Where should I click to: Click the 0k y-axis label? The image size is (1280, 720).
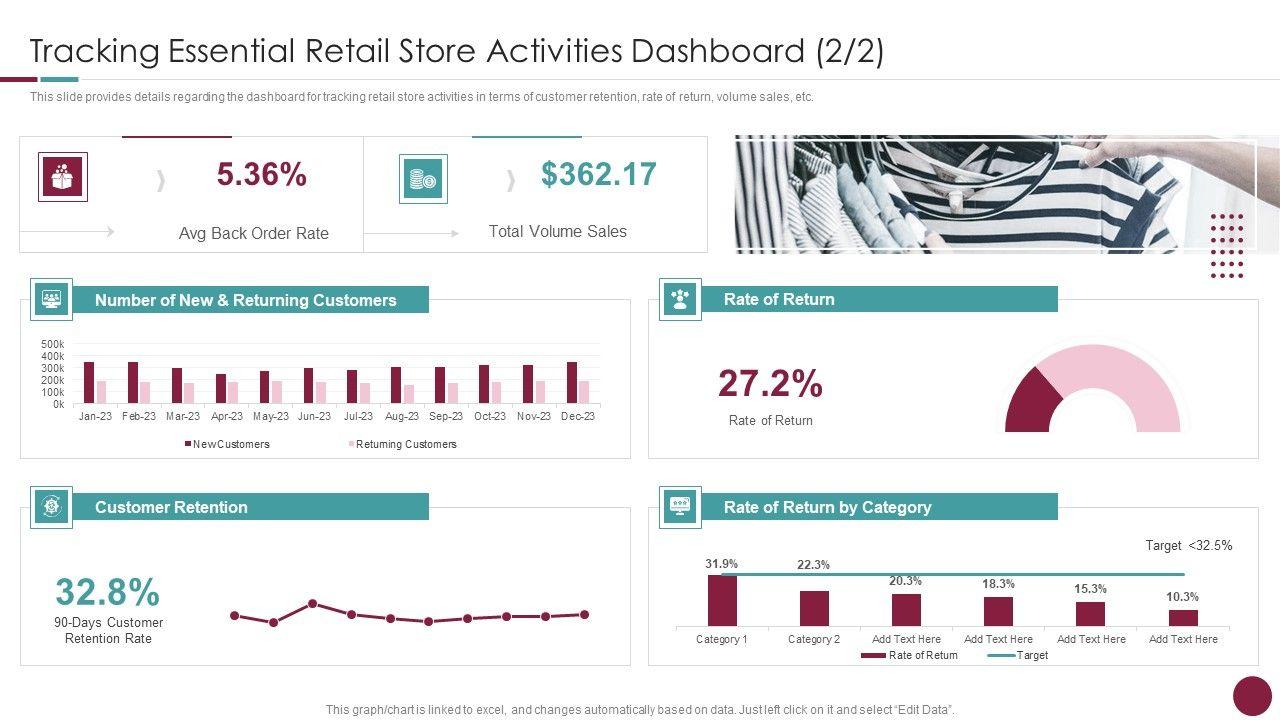59,405
